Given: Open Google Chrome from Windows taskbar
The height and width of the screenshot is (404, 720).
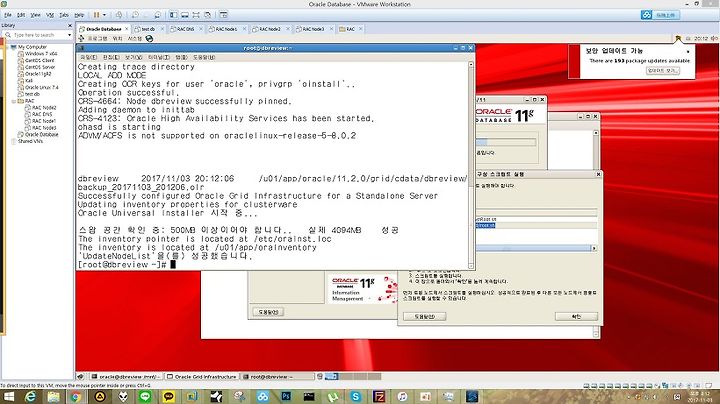Looking at the screenshot, I should click(x=76, y=396).
